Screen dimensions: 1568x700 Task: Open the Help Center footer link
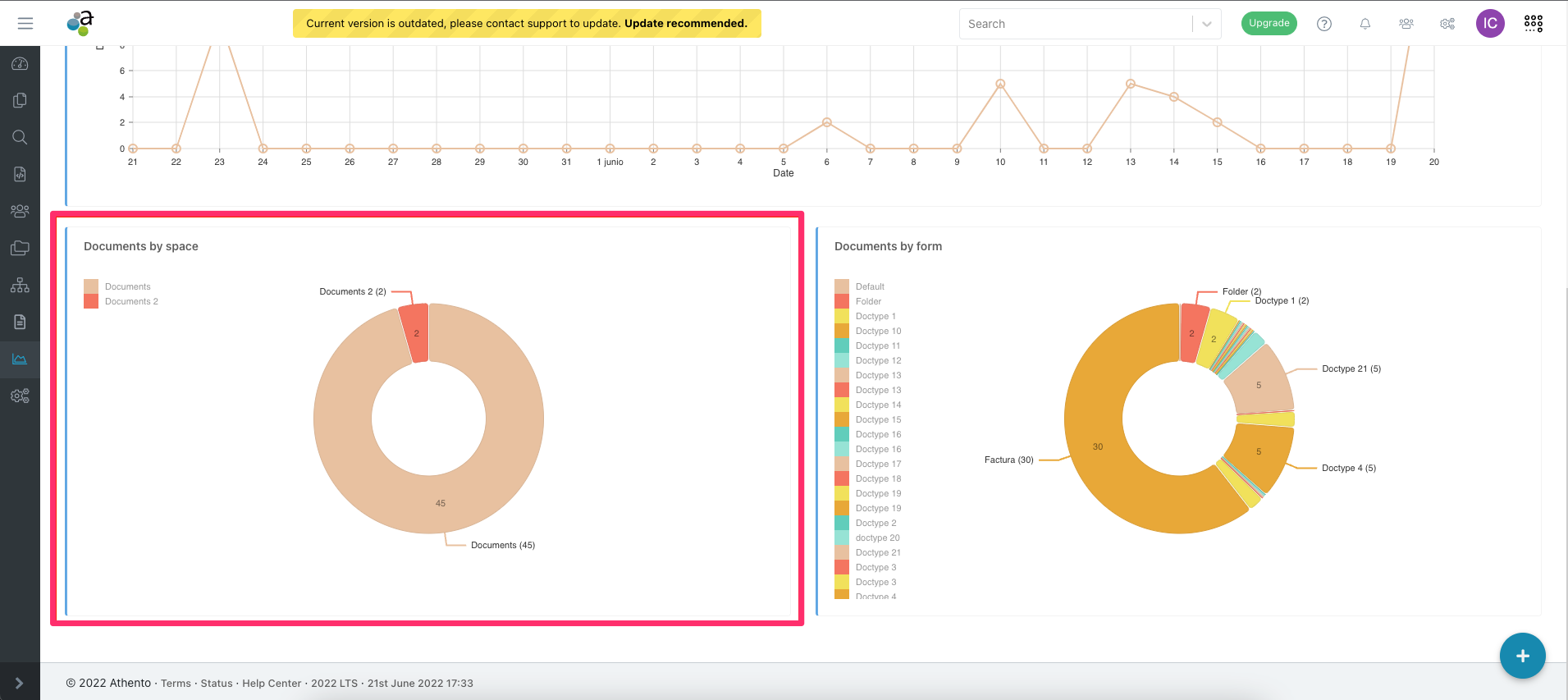(272, 683)
